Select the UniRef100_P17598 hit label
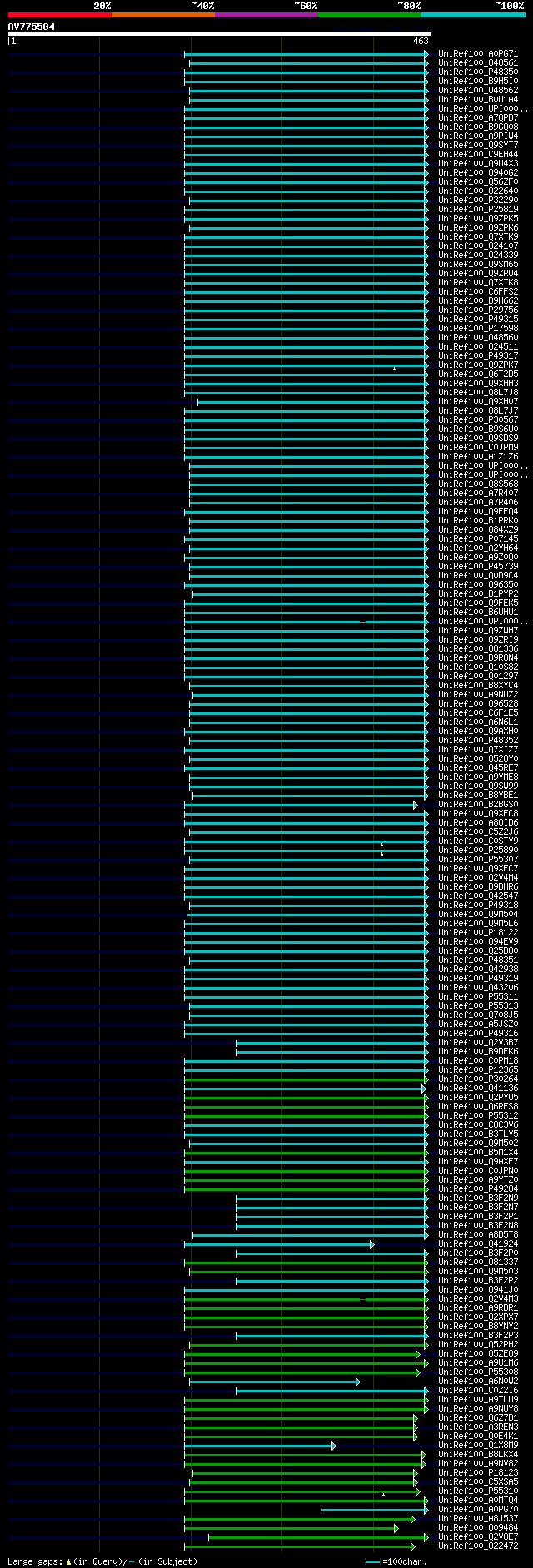The width and height of the screenshot is (533, 1568). 478,328
